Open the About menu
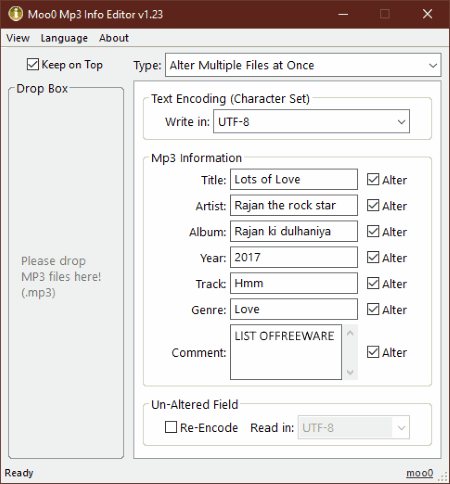The height and width of the screenshot is (484, 450). [x=114, y=38]
